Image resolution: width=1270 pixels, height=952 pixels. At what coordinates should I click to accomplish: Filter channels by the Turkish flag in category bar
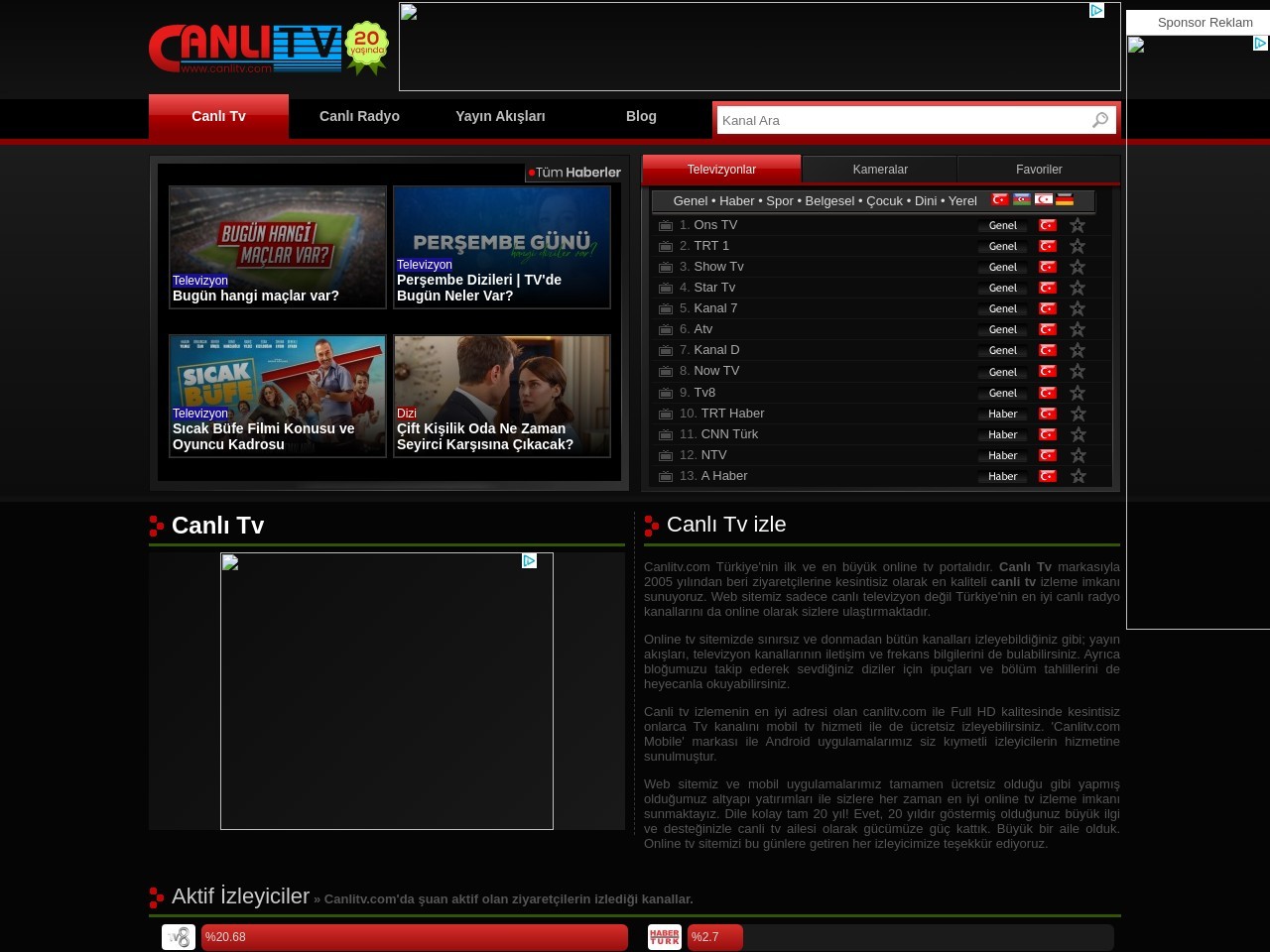click(x=1000, y=199)
